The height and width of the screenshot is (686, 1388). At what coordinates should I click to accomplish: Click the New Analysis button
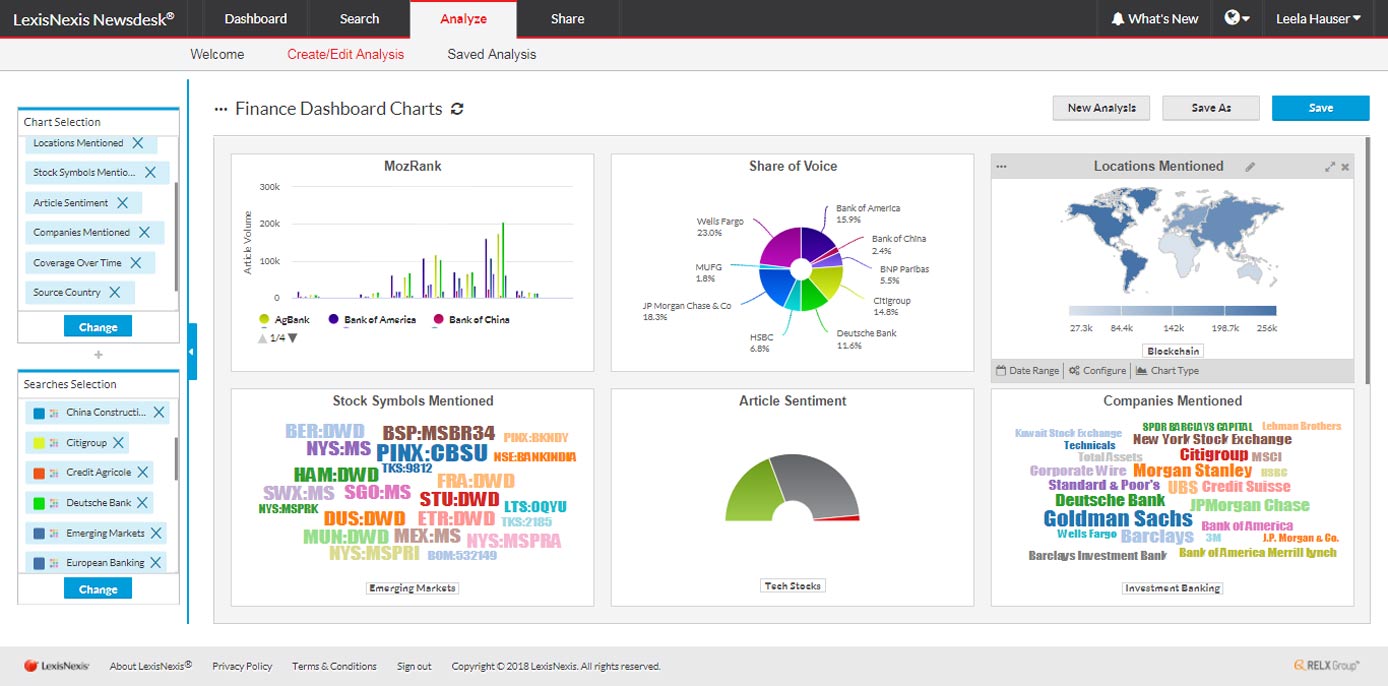[x=1101, y=108]
